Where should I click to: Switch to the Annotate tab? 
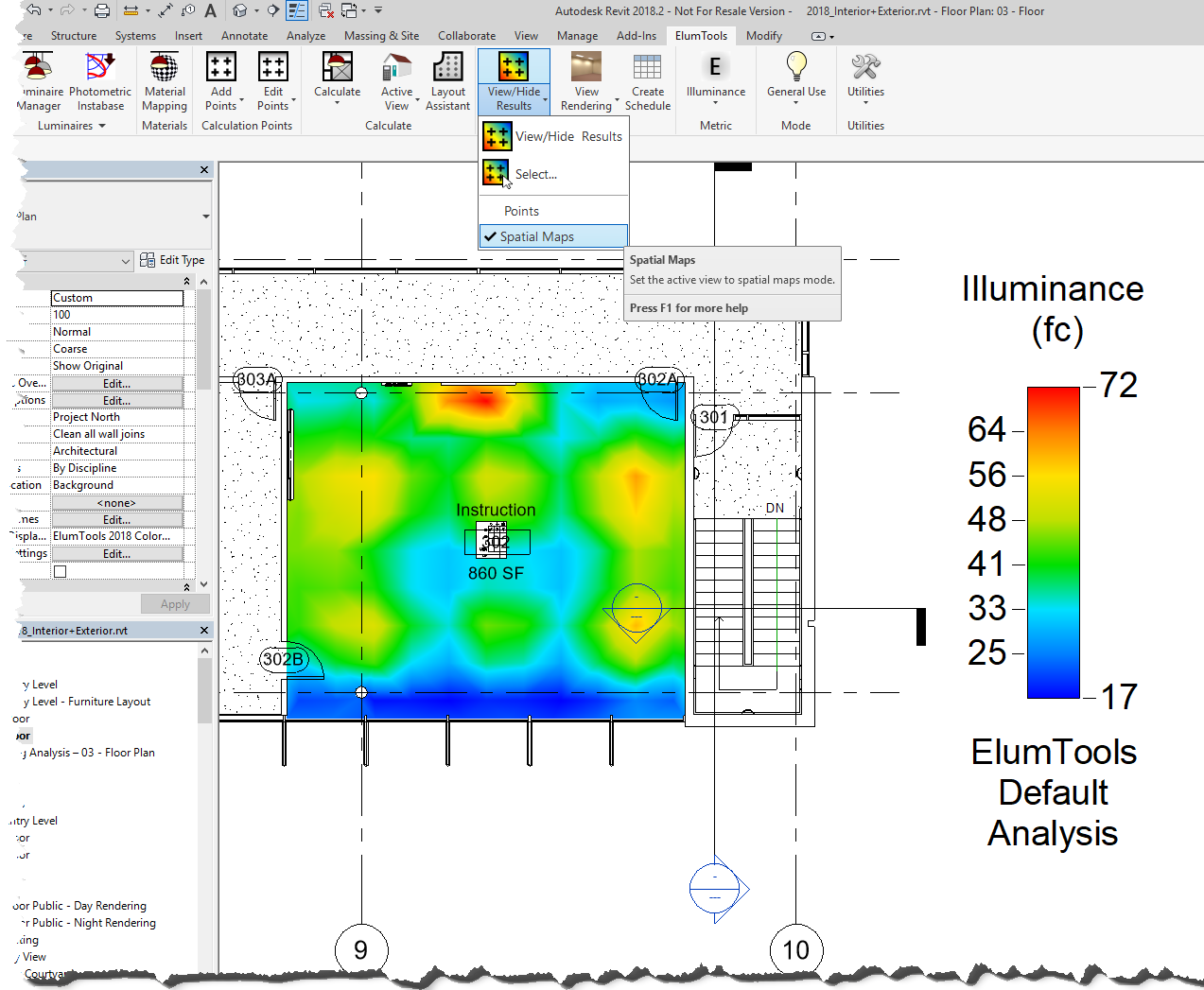click(244, 36)
